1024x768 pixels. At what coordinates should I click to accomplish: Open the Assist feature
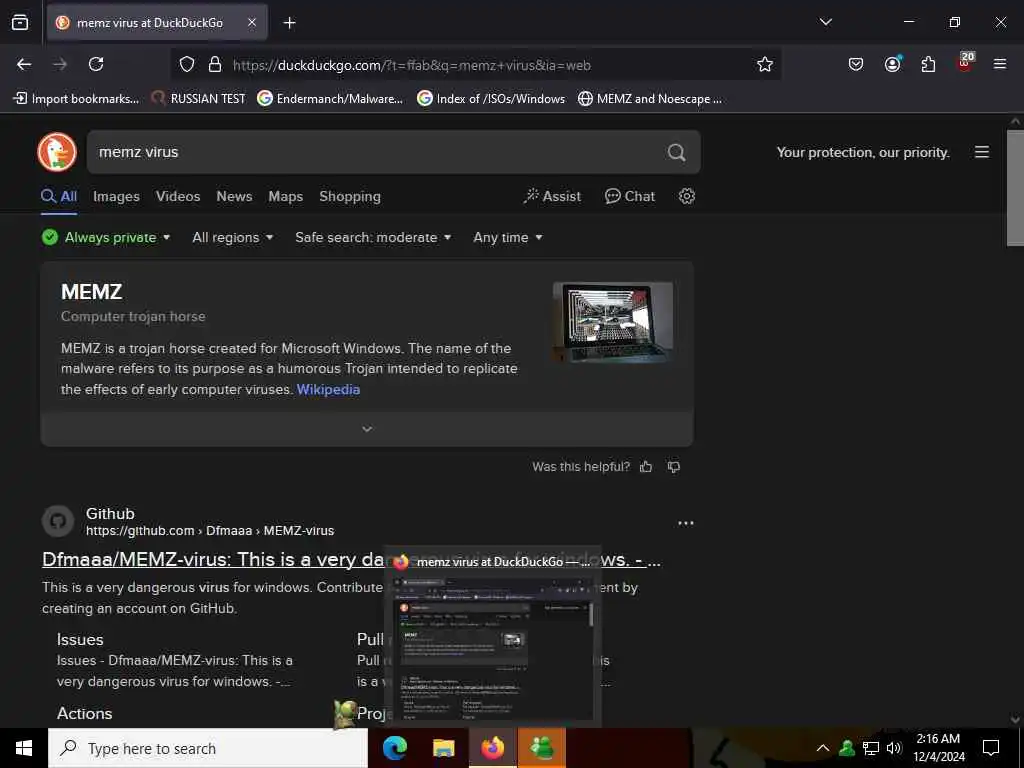pyautogui.click(x=552, y=196)
